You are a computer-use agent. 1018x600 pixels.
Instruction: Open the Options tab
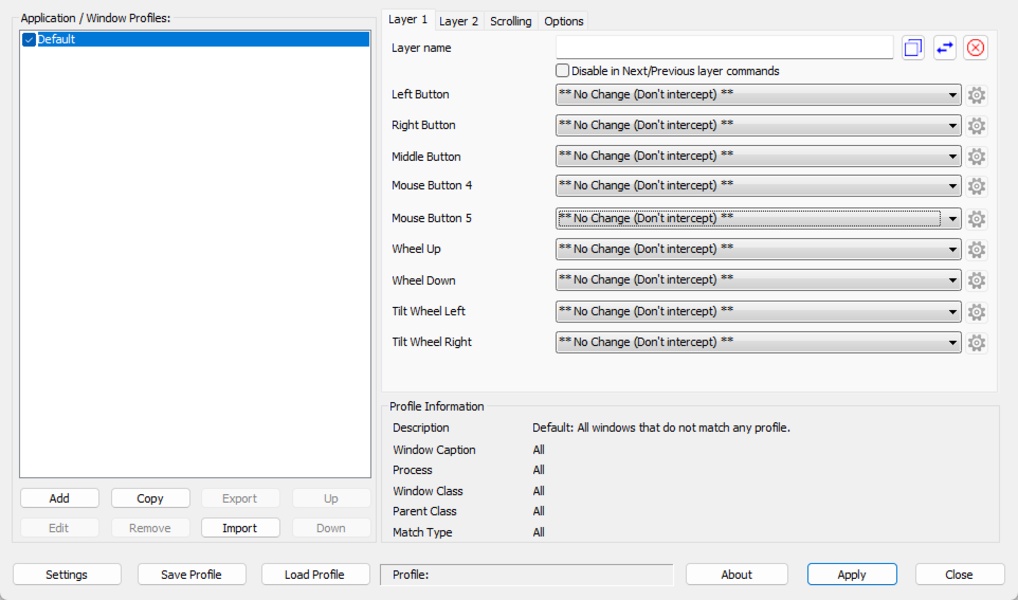point(564,21)
